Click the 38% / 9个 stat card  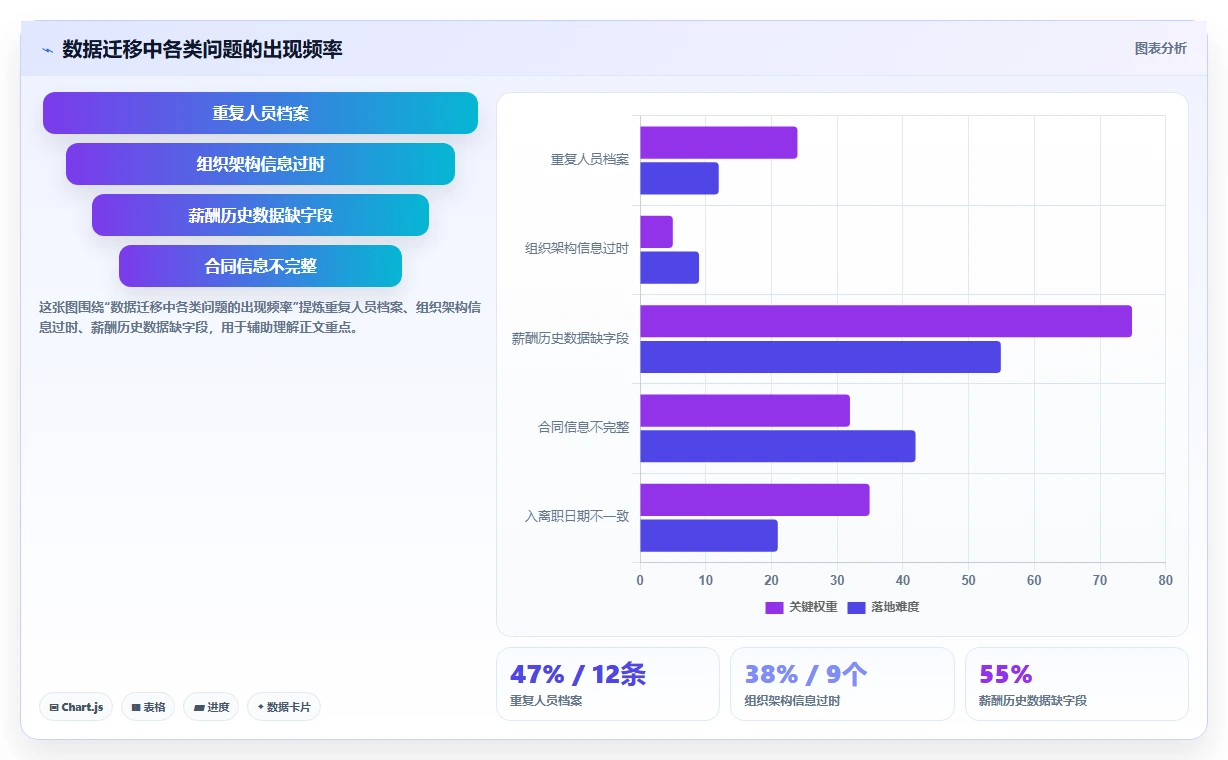pyautogui.click(x=842, y=684)
